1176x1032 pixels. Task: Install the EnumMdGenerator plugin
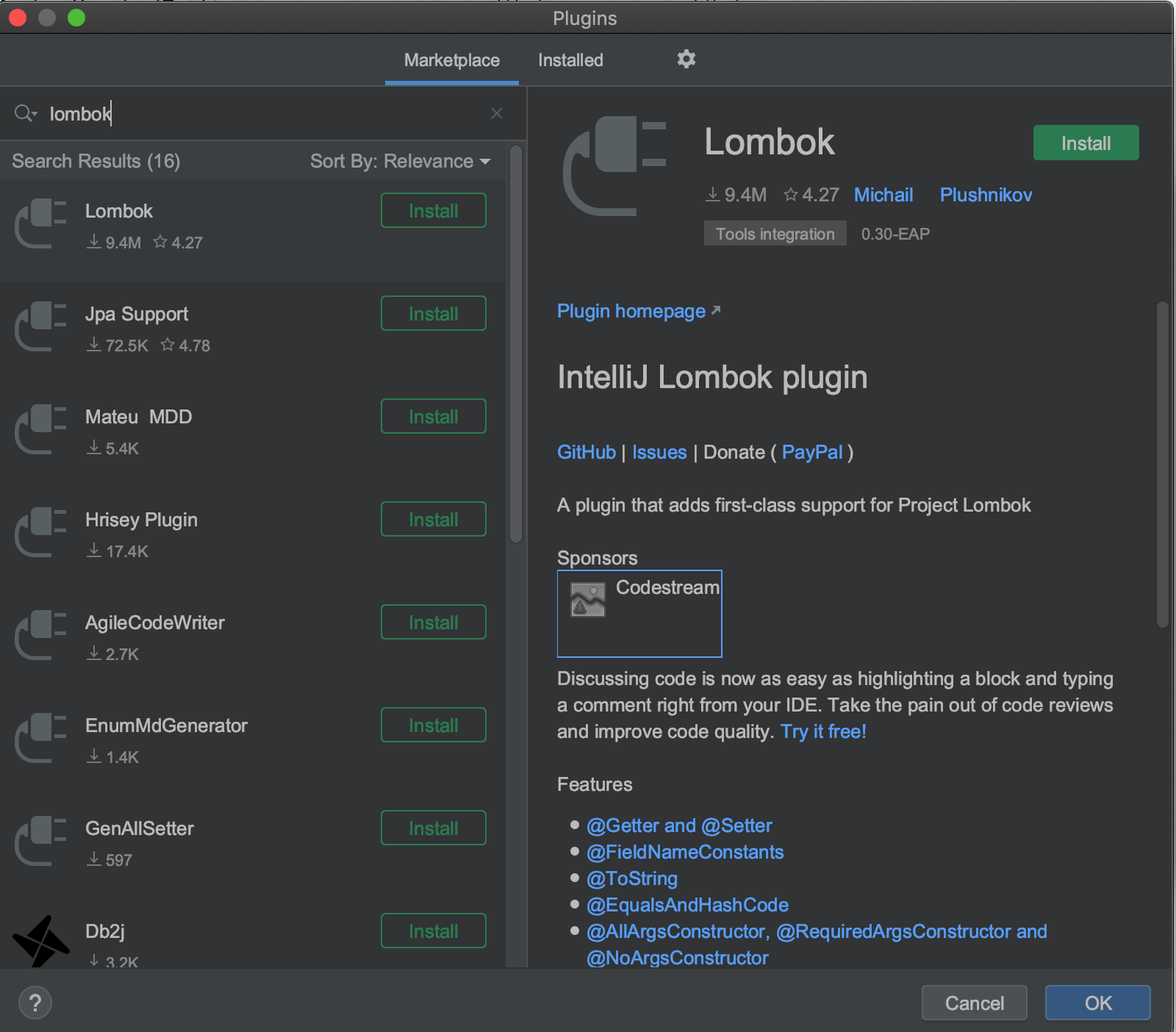[x=434, y=725]
